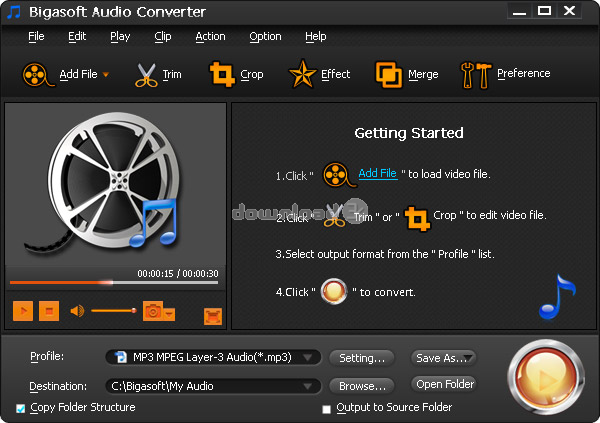This screenshot has width=600, height=423.
Task: Click the blue music note app icon in title bar
Action: 14,12
